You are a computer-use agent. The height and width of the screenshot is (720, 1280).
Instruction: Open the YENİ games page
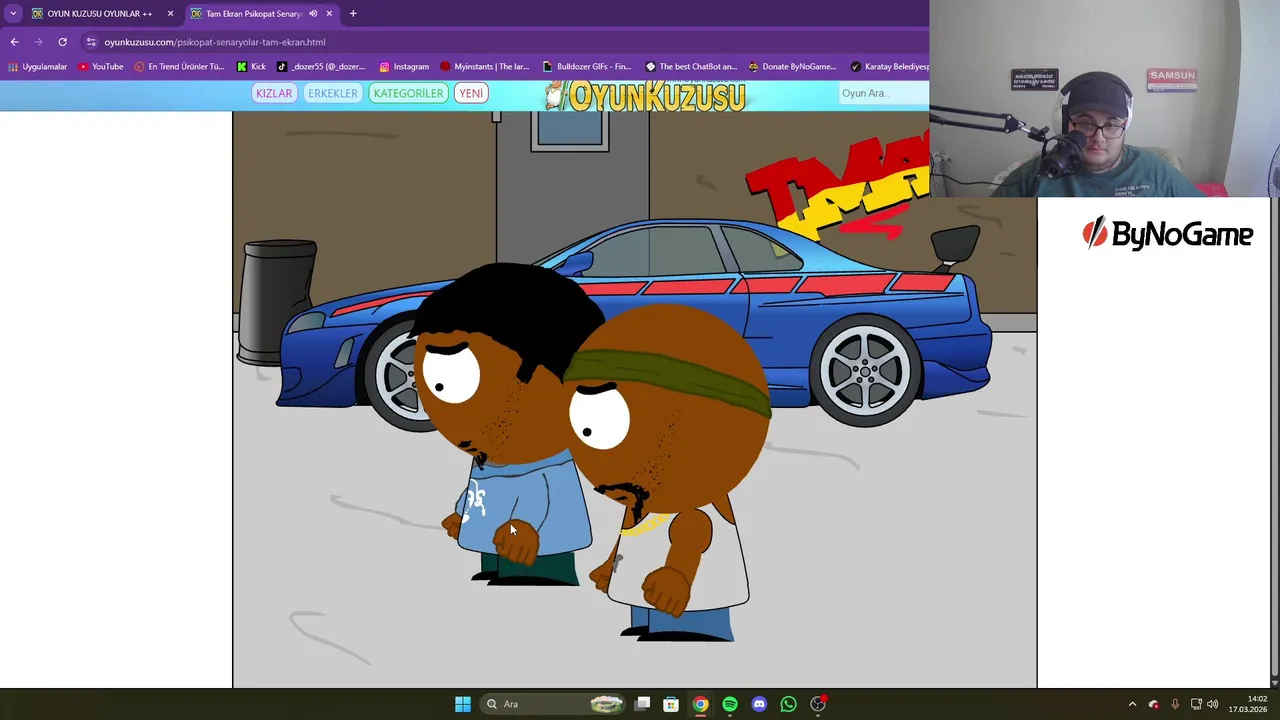tap(471, 93)
